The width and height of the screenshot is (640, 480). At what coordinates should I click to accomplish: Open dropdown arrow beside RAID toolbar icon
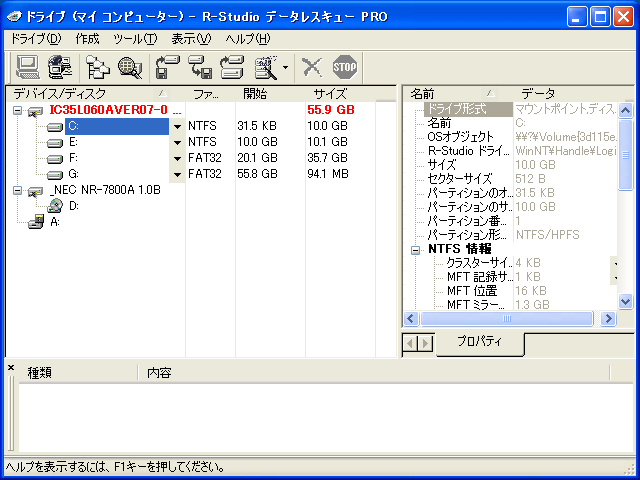click(x=285, y=67)
